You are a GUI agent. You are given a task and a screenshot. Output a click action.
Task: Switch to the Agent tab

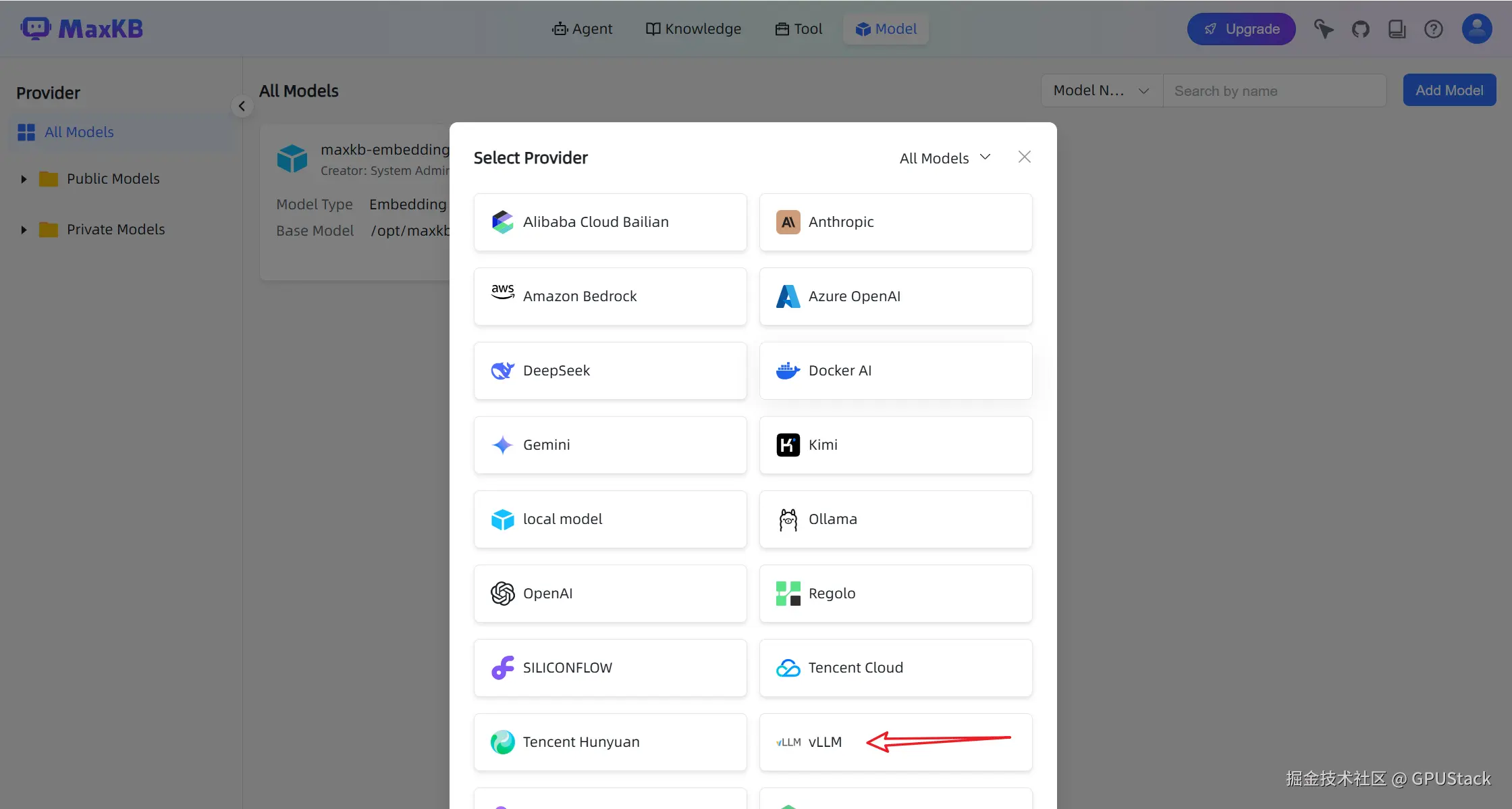coord(582,29)
